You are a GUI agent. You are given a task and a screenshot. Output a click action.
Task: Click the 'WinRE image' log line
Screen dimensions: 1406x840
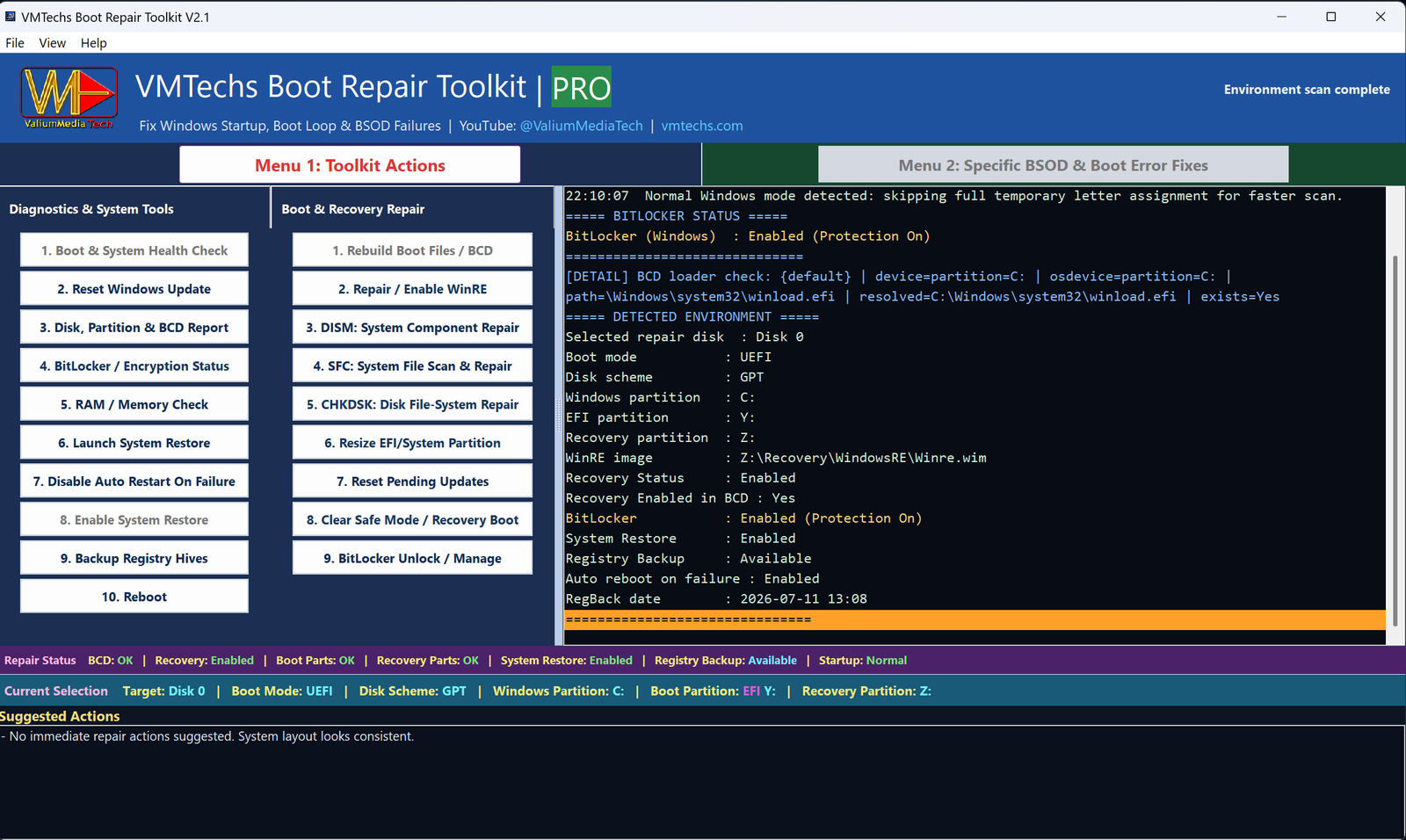click(x=776, y=458)
